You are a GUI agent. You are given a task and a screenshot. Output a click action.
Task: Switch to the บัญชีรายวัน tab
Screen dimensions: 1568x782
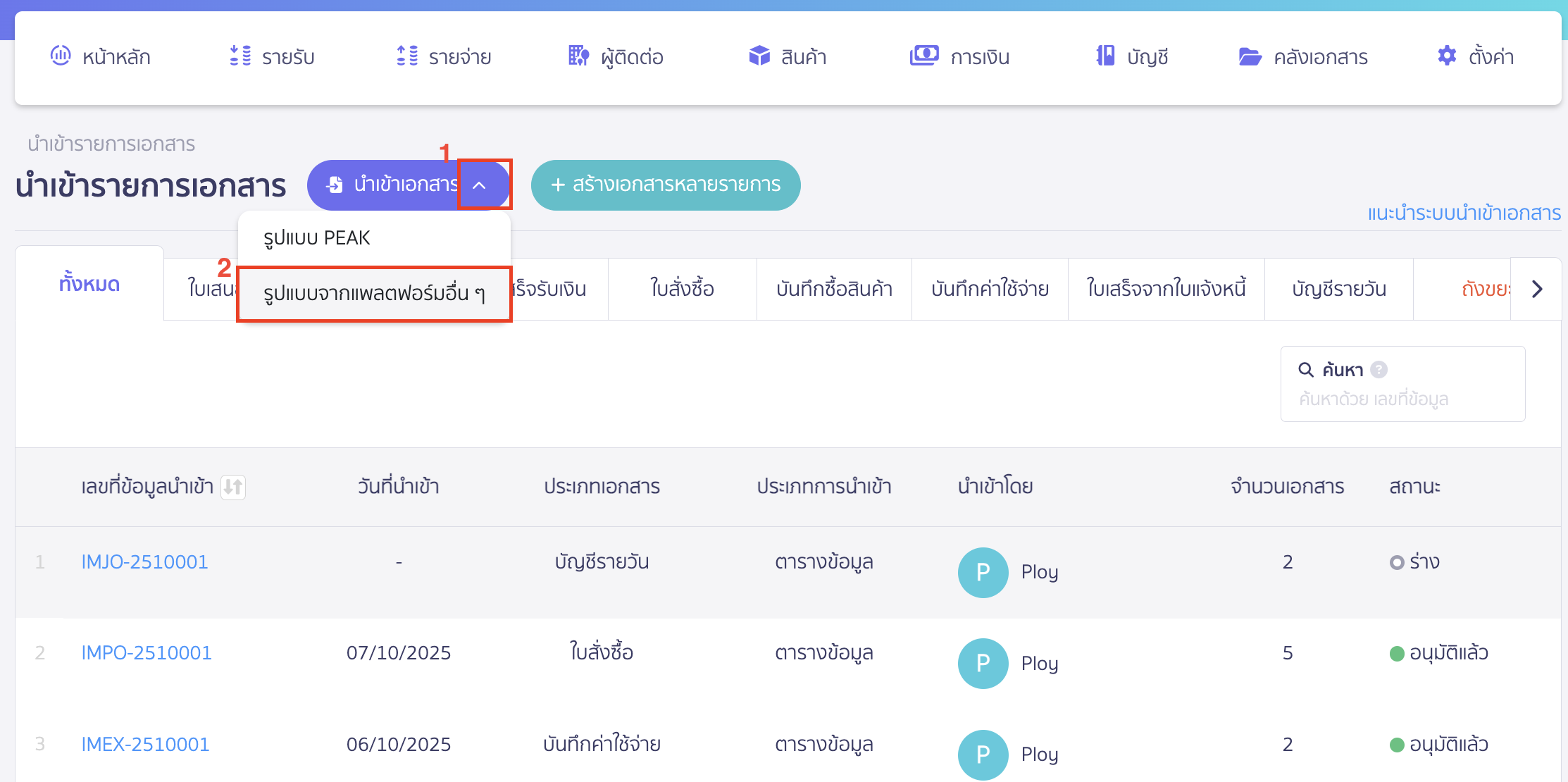pyautogui.click(x=1338, y=288)
